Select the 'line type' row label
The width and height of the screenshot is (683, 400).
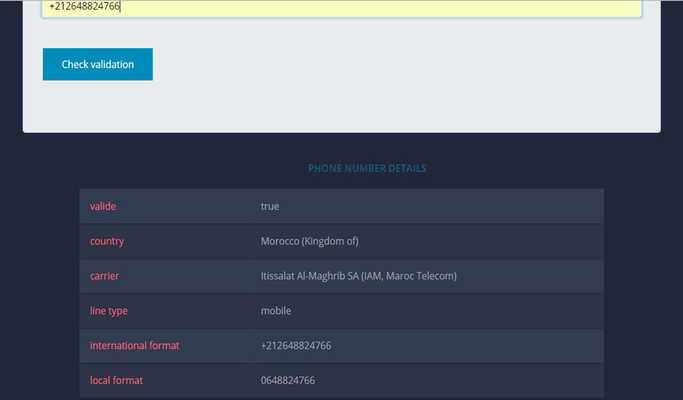pos(109,311)
